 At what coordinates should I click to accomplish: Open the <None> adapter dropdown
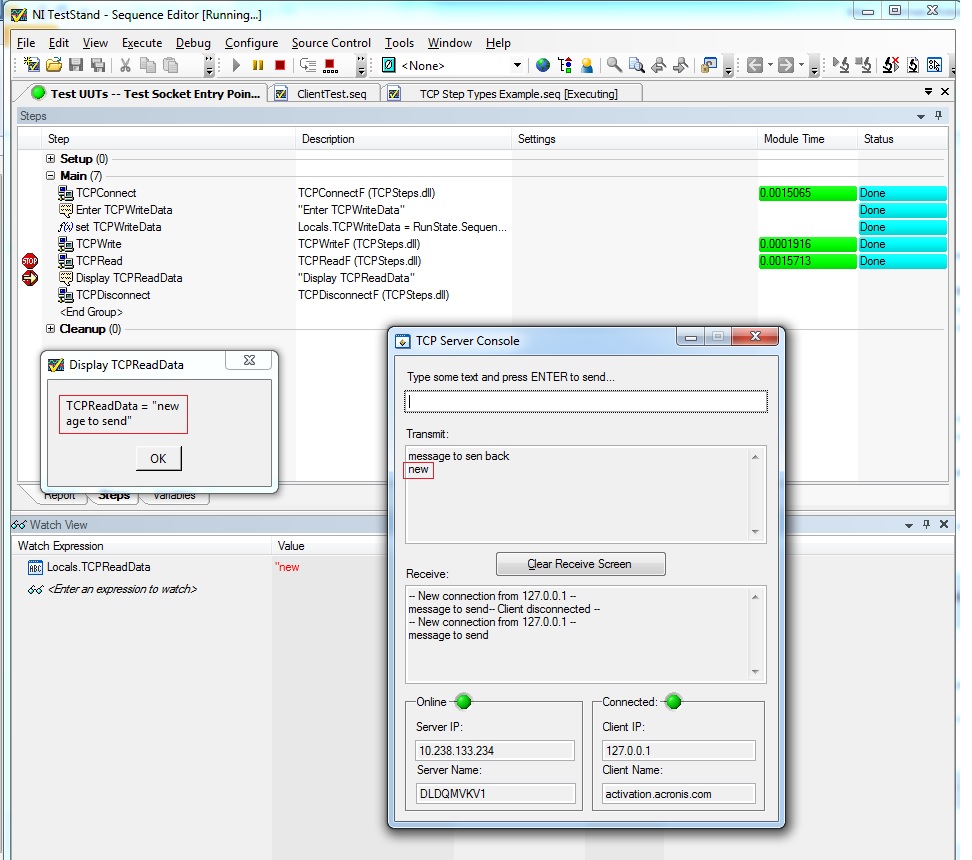[517, 64]
